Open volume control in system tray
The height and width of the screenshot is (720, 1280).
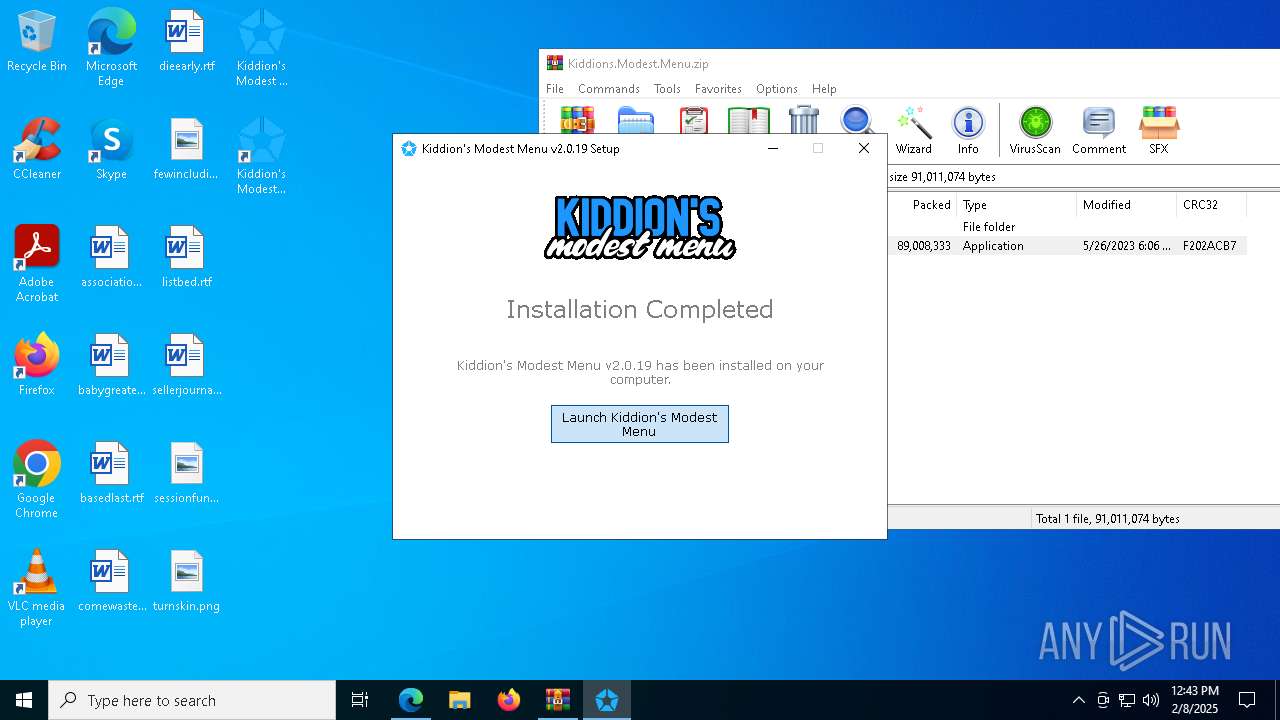tap(1150, 700)
